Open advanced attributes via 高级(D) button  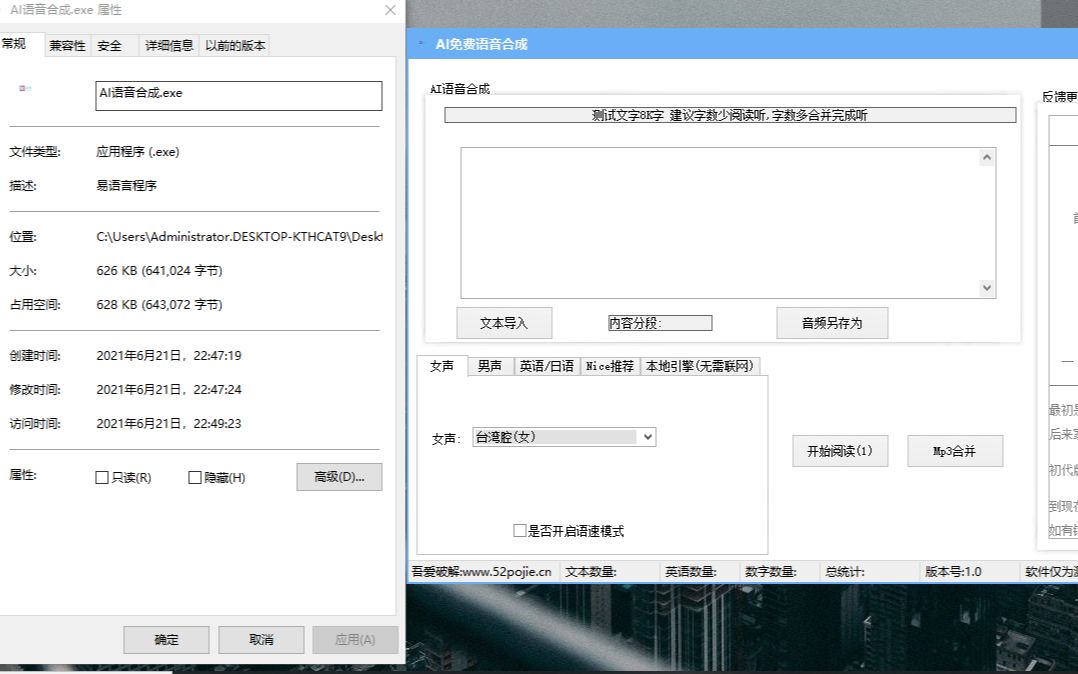click(339, 477)
